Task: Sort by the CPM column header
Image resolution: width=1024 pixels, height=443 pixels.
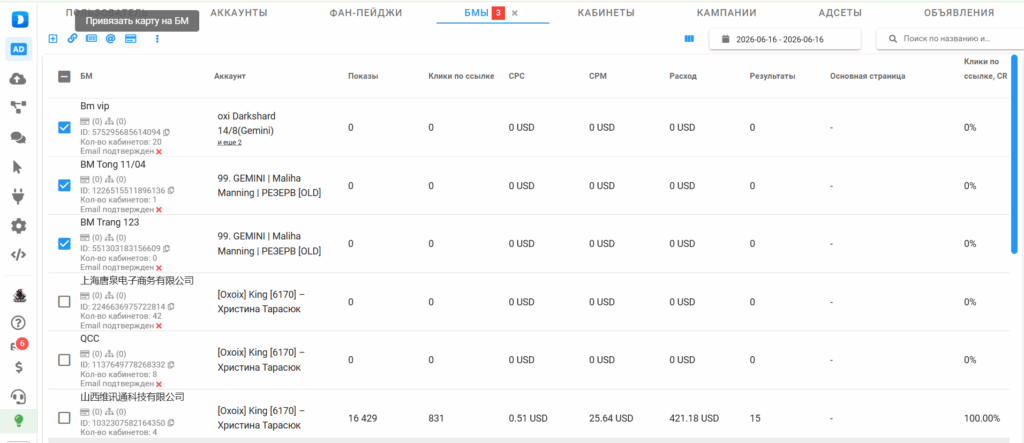Action: [598, 76]
